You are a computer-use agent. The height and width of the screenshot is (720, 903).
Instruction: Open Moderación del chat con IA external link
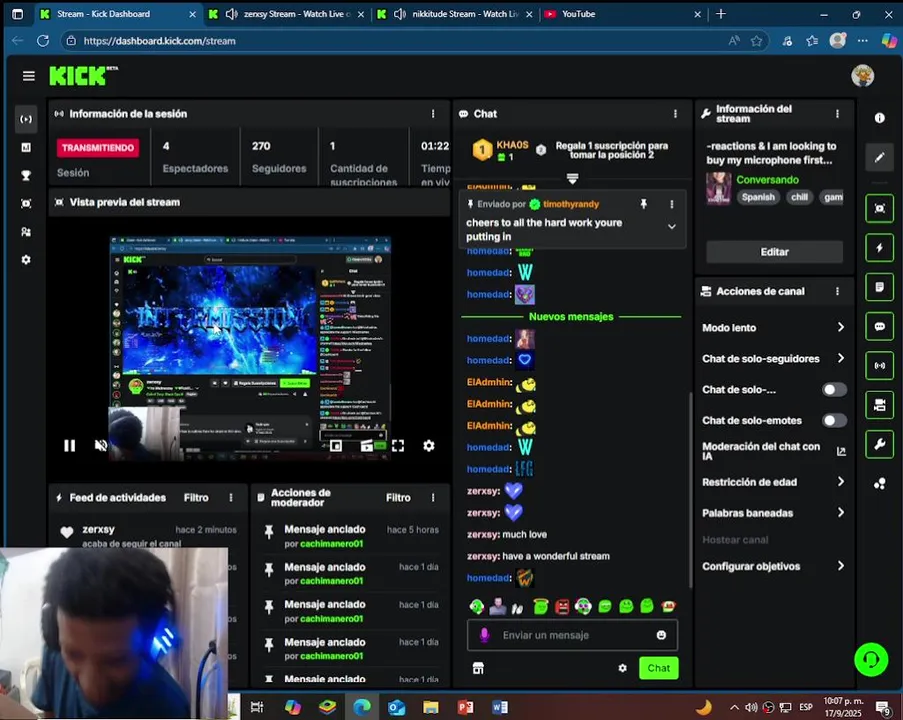click(841, 452)
